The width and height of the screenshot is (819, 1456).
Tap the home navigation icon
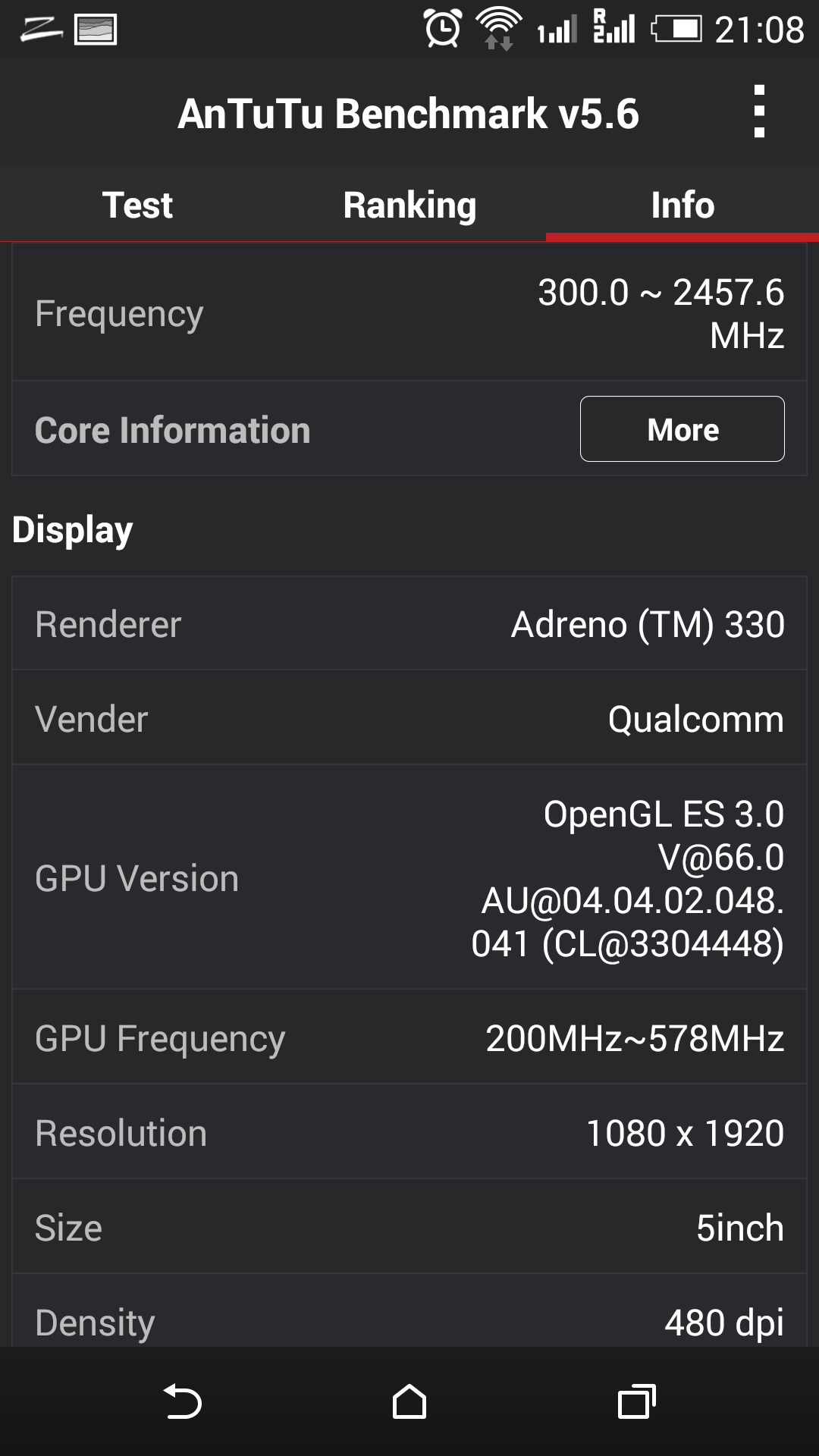(x=409, y=1401)
